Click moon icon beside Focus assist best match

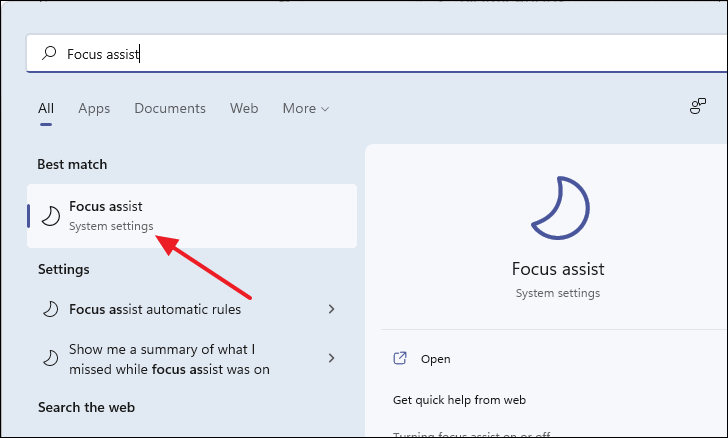(51, 216)
